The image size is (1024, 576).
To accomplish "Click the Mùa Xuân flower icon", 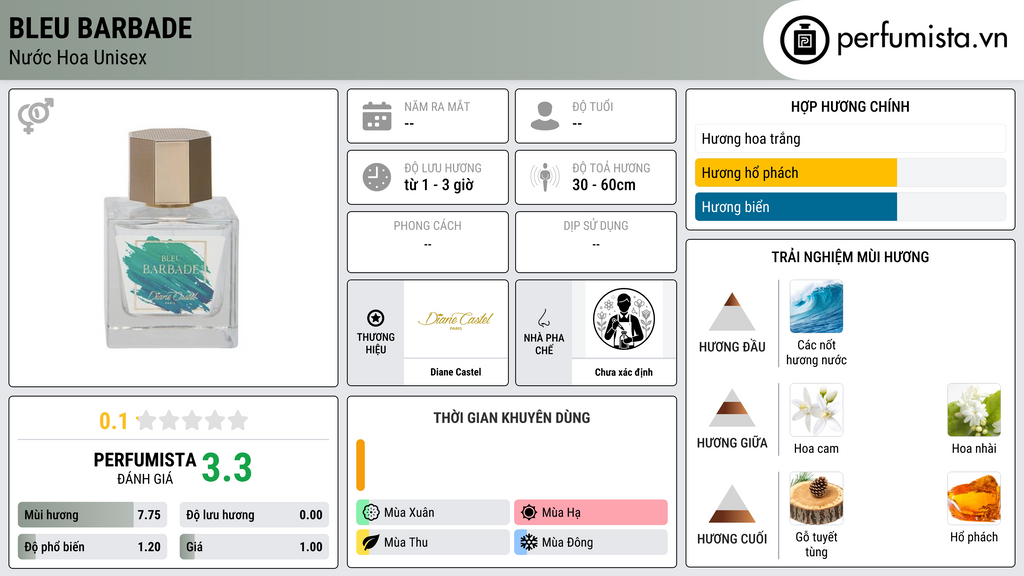I will [x=371, y=513].
